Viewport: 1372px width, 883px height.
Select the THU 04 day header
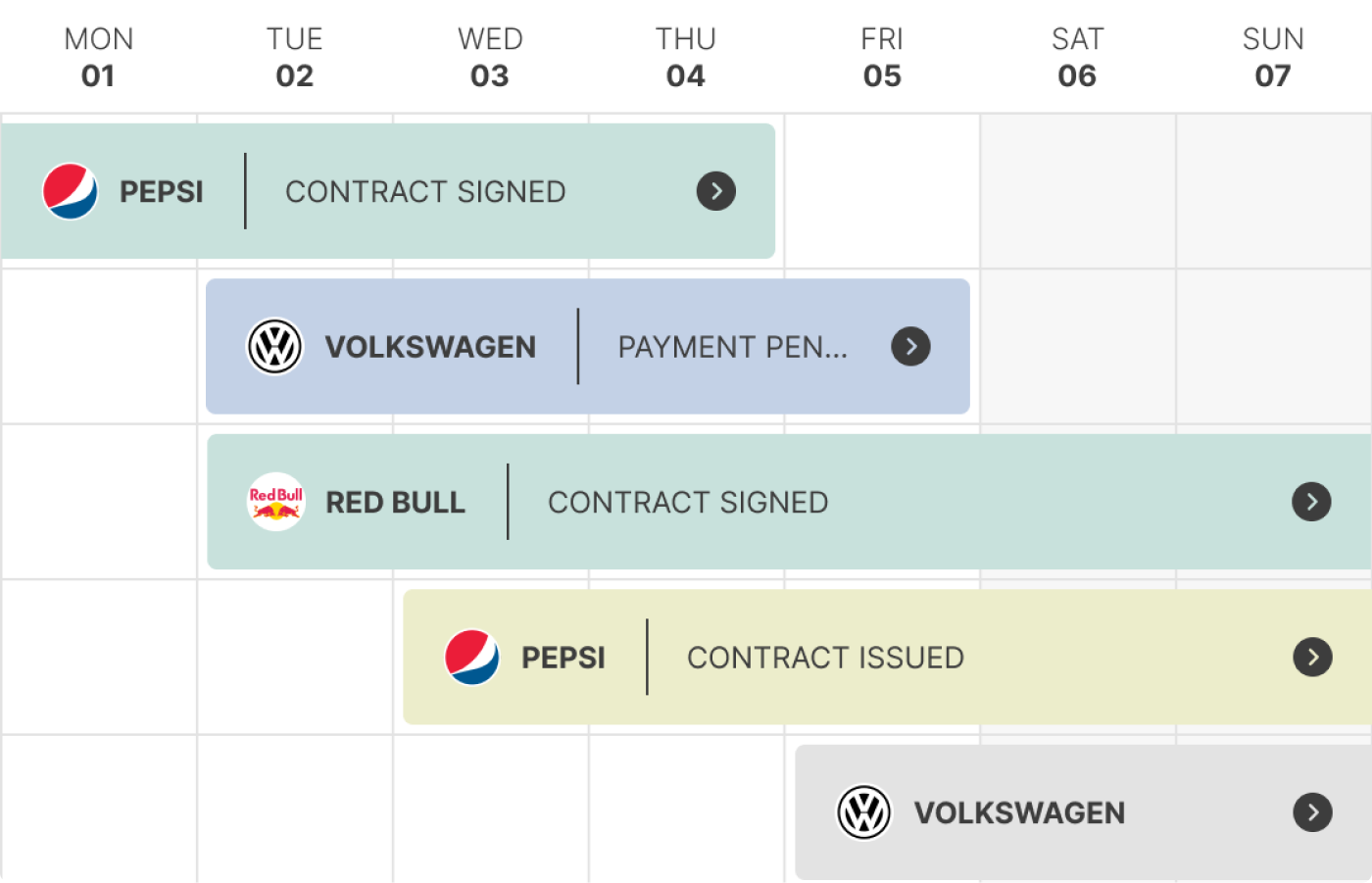tap(686, 58)
